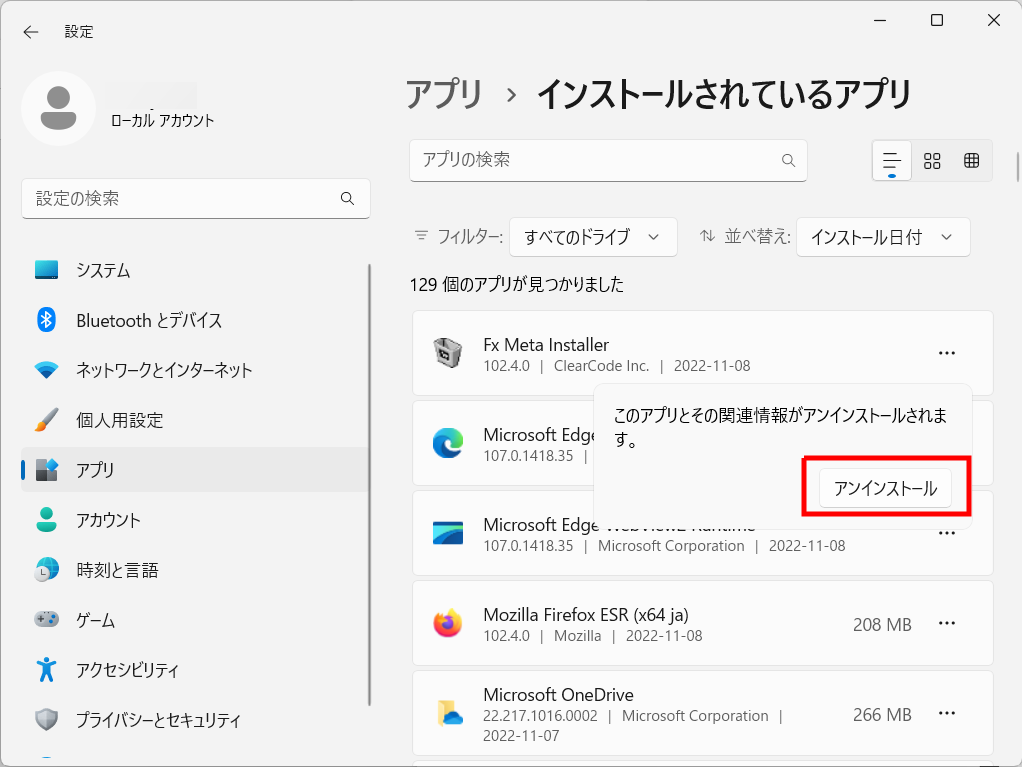
Task: Focus the 設定の検索 search field
Action: point(196,198)
